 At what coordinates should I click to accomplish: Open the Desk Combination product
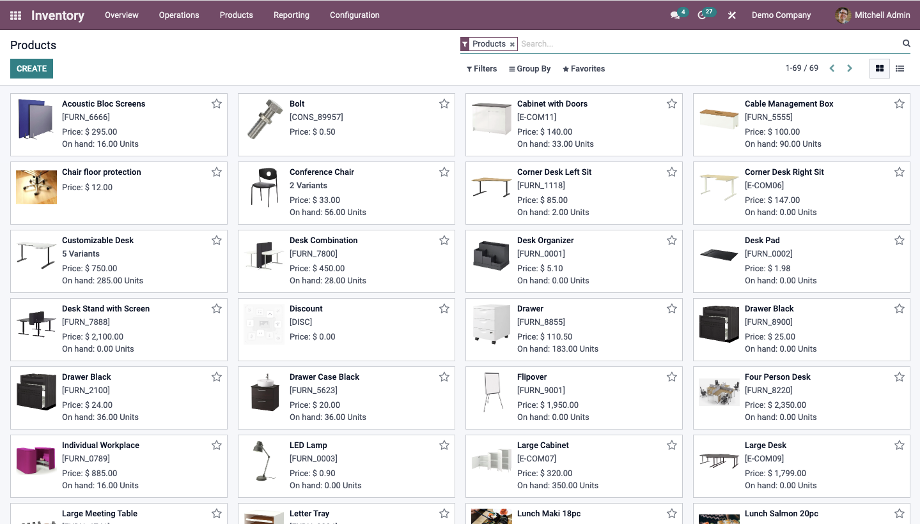346,261
